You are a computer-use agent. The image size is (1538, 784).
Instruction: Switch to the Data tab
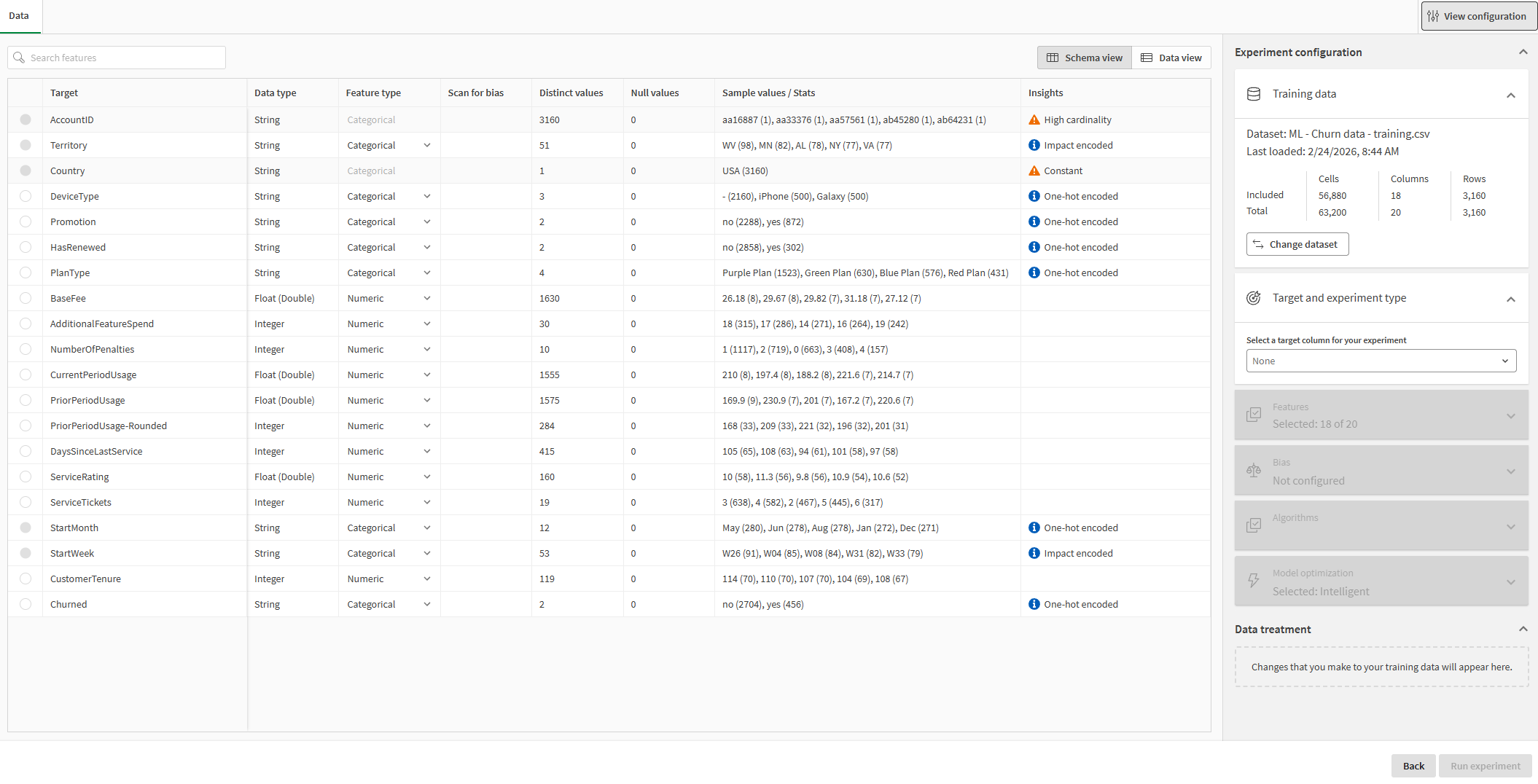19,15
